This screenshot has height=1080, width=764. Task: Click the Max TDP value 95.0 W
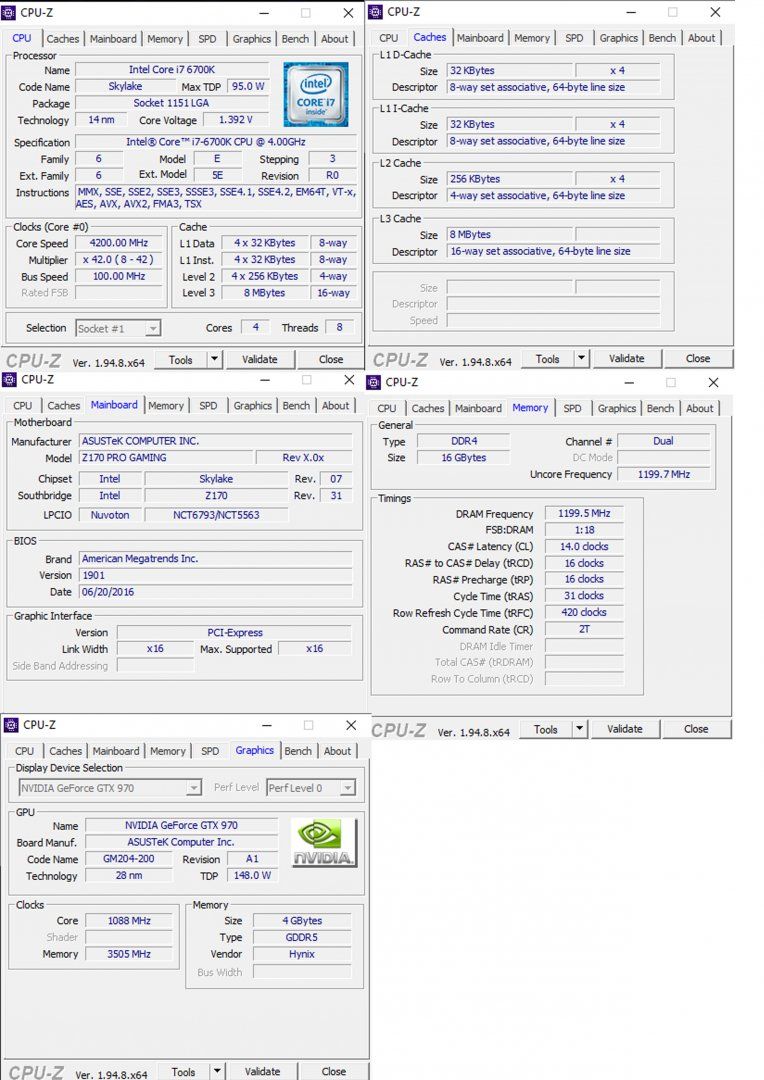pyautogui.click(x=248, y=86)
